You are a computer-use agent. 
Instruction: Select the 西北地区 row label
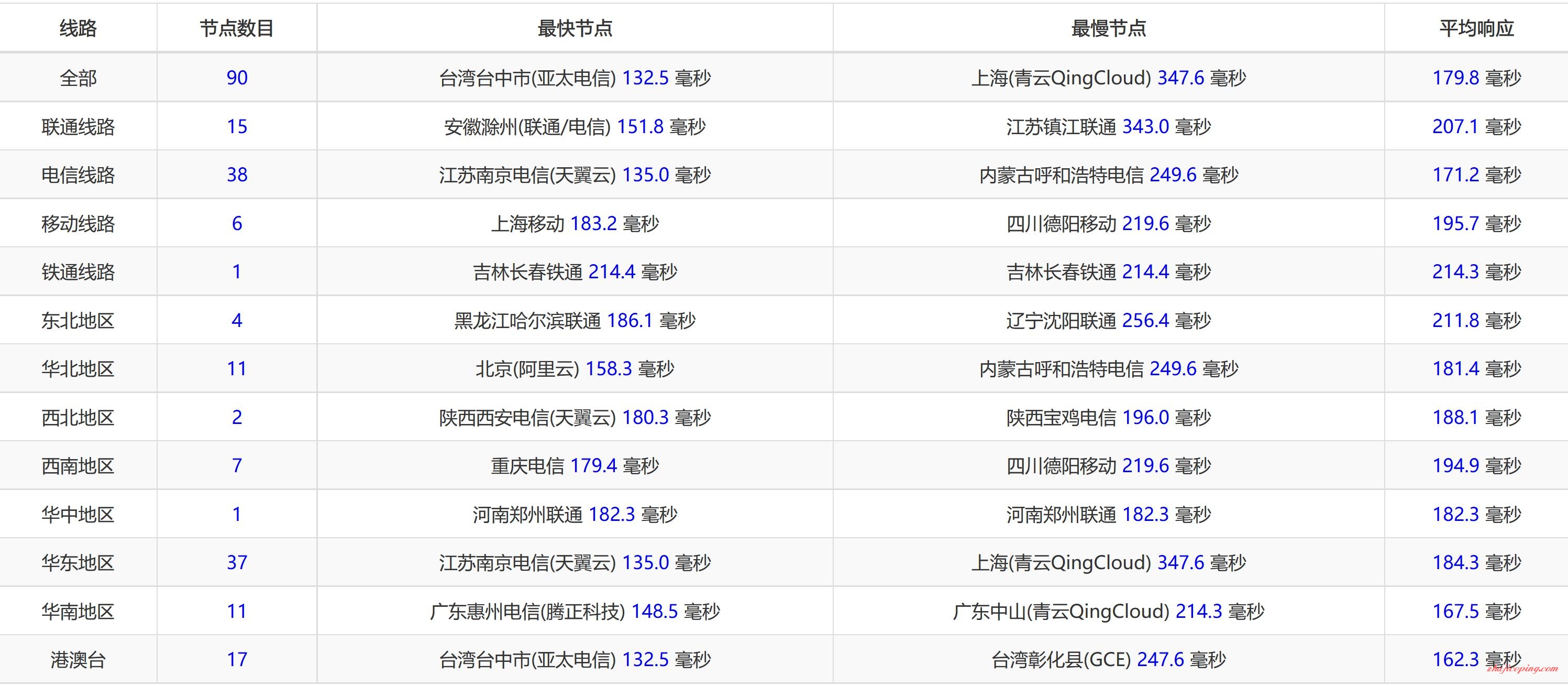[78, 417]
